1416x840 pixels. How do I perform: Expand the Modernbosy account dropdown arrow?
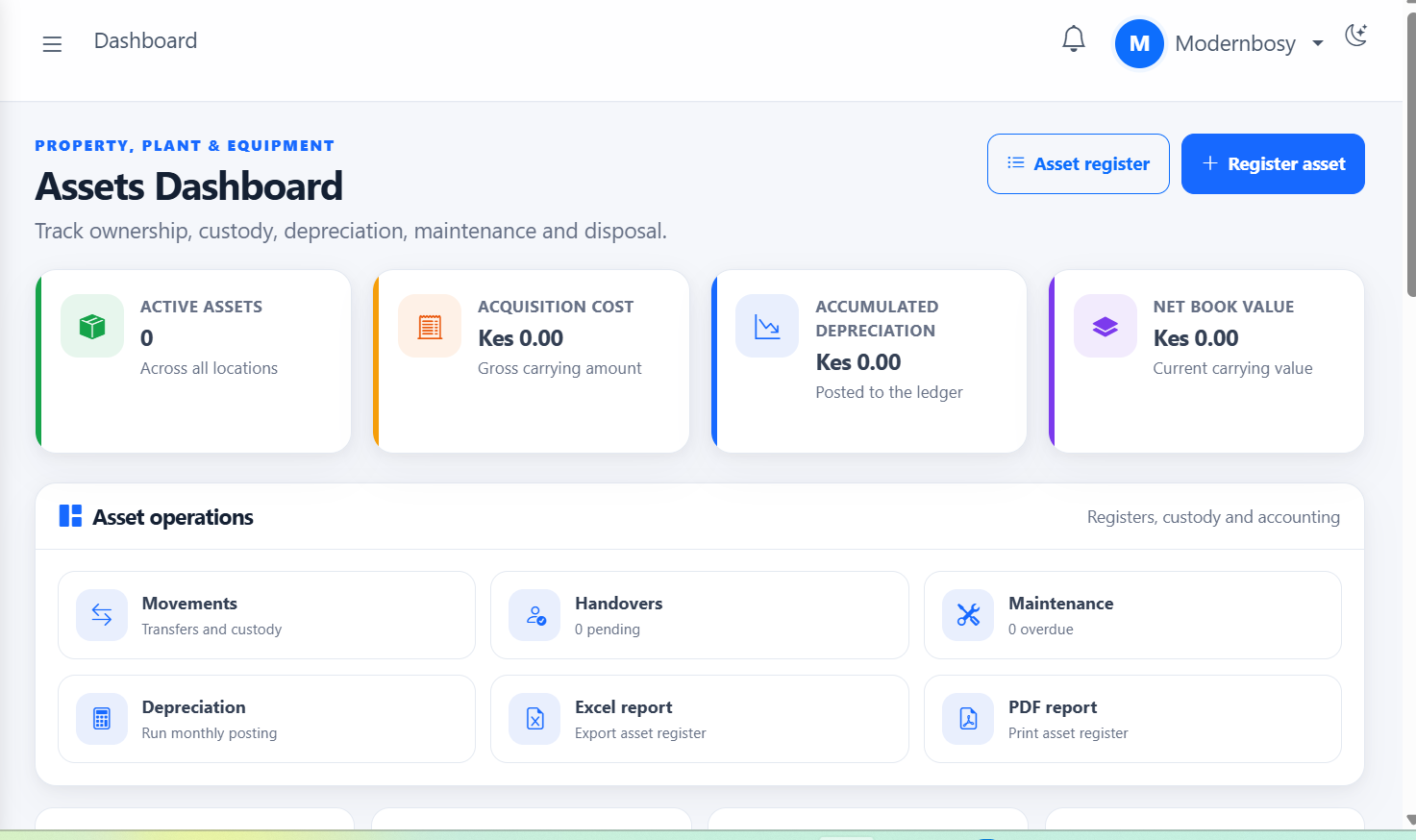[x=1318, y=43]
